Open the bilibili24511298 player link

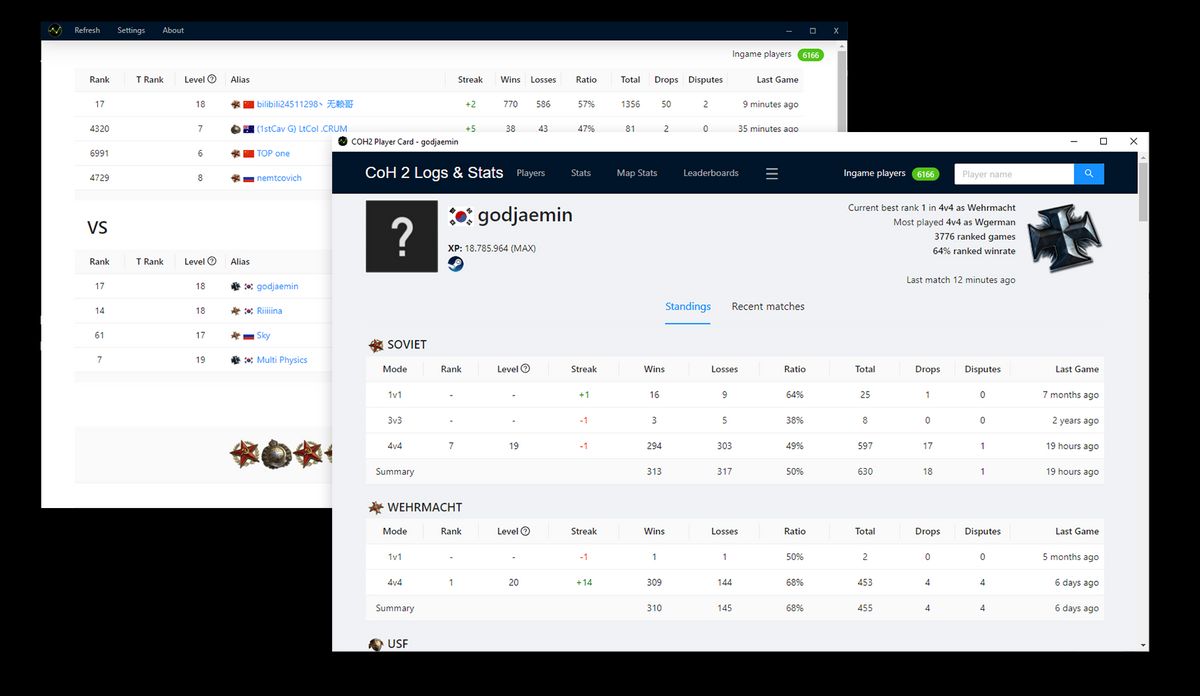(305, 104)
